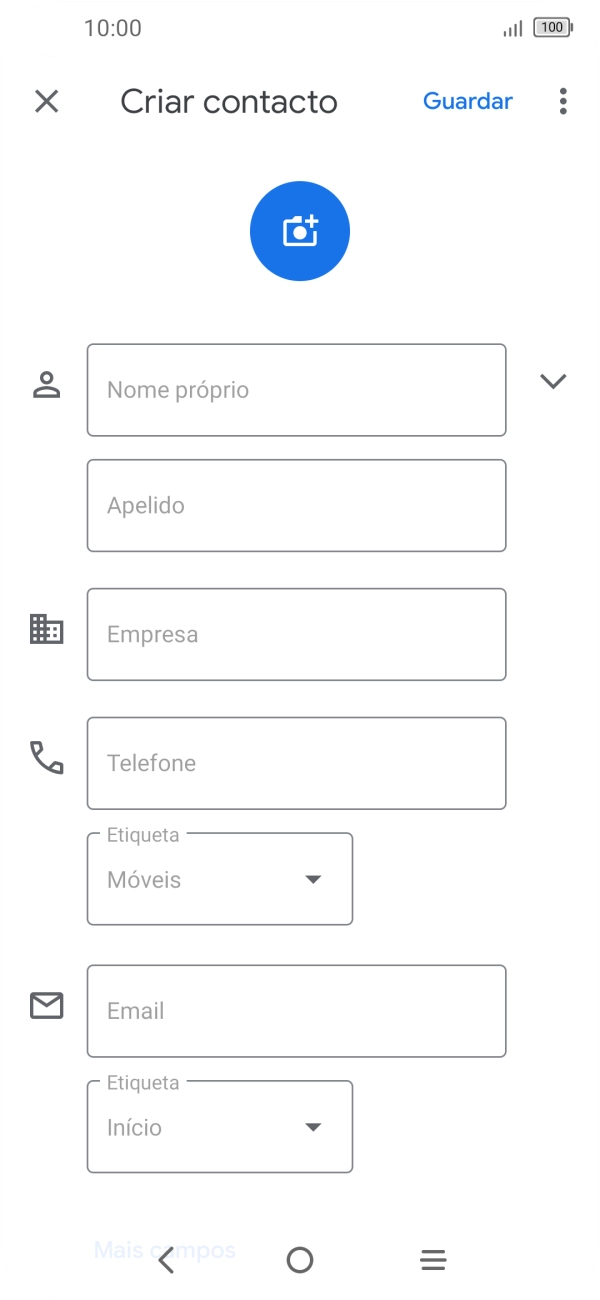Click the add contact photo camera icon
600x1300 pixels.
point(299,230)
